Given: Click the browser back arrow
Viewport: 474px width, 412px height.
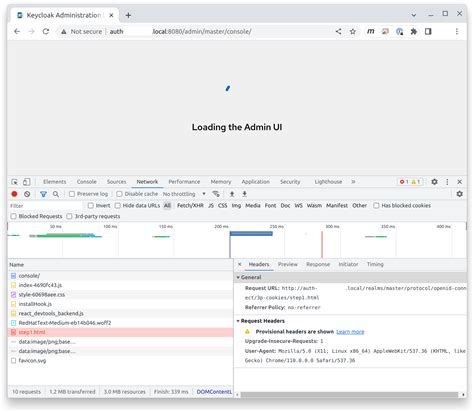Looking at the screenshot, I should (17, 31).
